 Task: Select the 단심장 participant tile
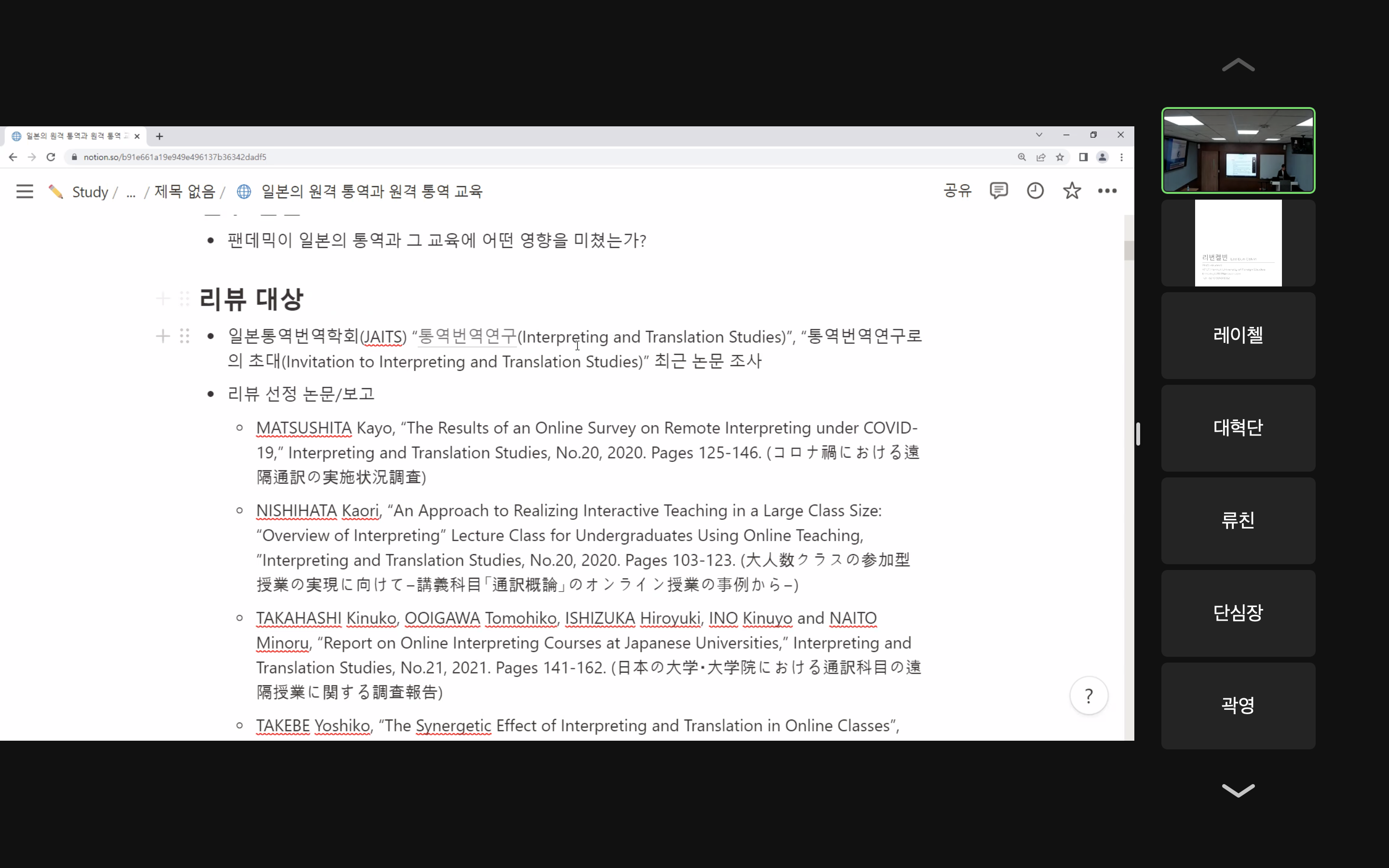[x=1238, y=613]
